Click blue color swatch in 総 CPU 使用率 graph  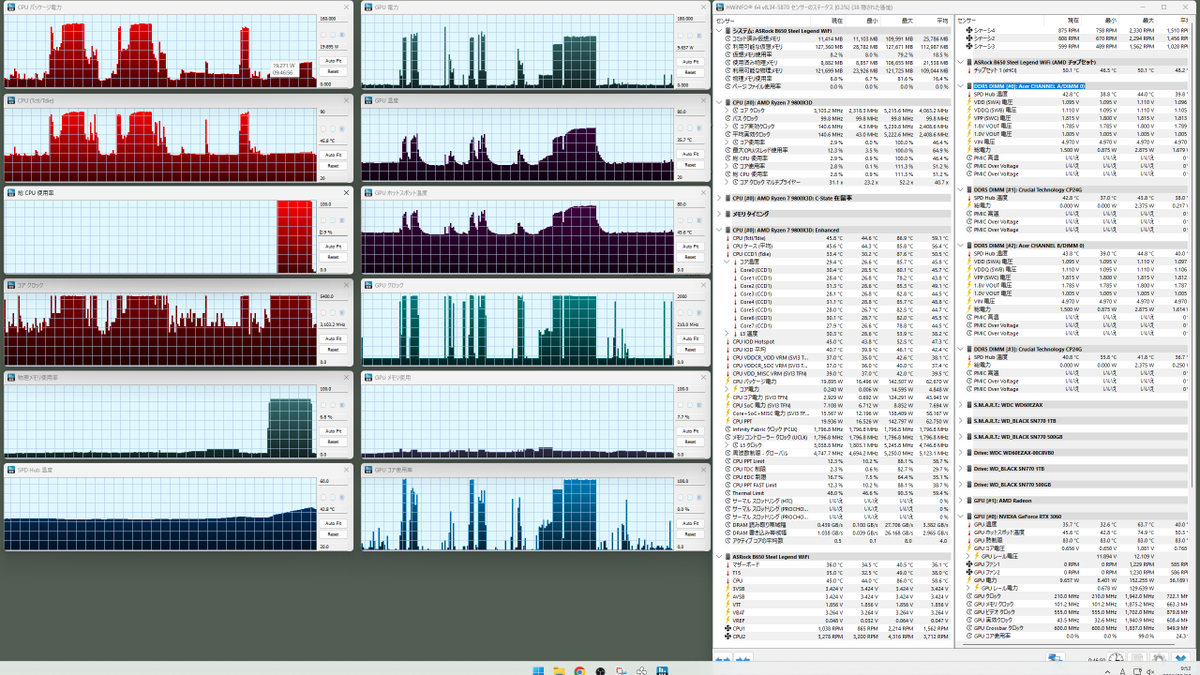[341, 221]
